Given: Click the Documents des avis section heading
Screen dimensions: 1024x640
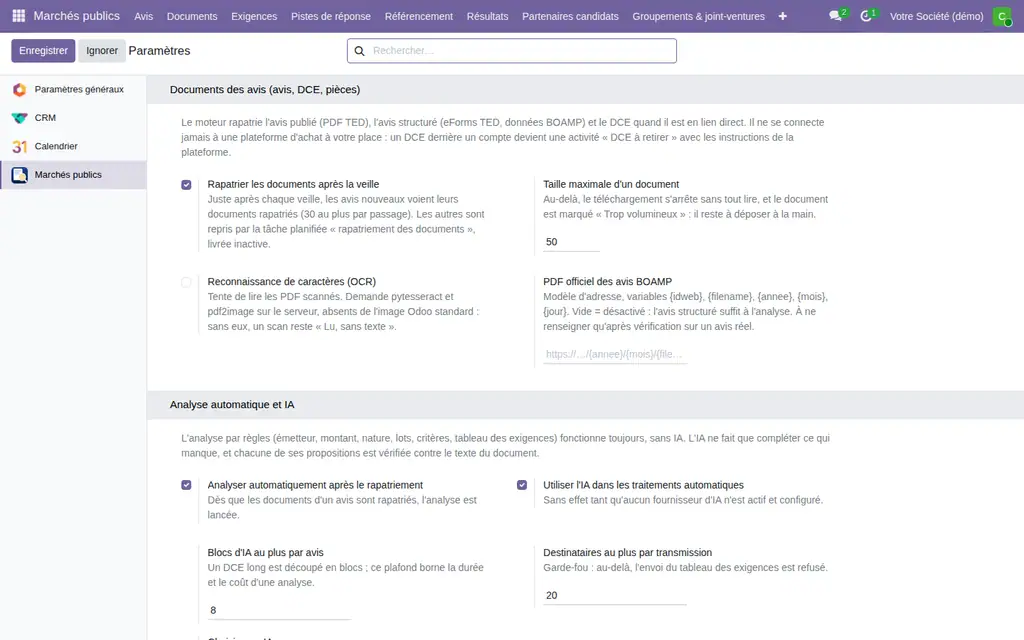Looking at the screenshot, I should (264, 89).
